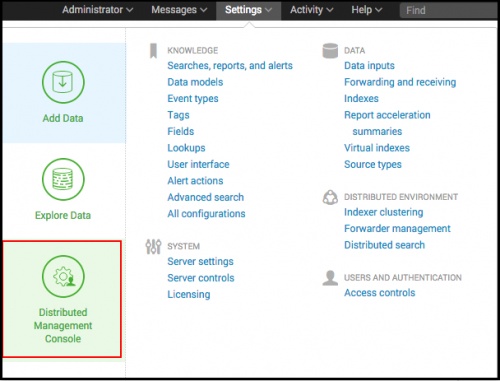Expand the Activity menu
The height and width of the screenshot is (381, 500).
[x=311, y=10]
